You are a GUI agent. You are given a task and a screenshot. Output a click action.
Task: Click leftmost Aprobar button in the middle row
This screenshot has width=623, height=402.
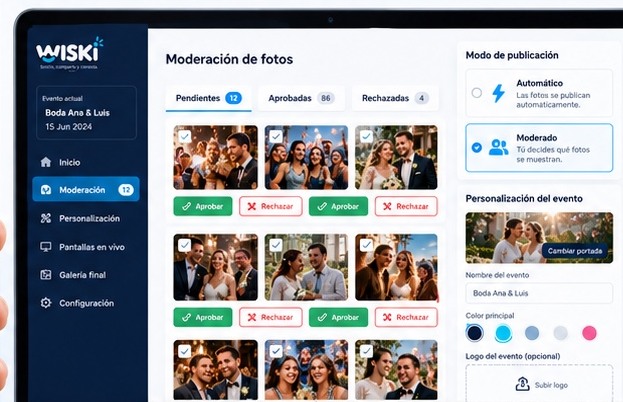point(203,317)
